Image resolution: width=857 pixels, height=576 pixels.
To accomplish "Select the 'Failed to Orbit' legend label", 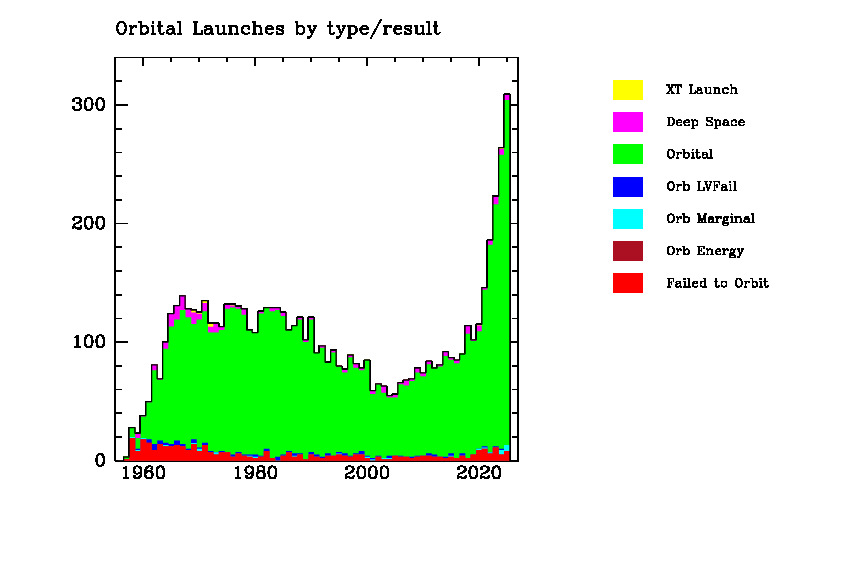I will [x=717, y=283].
